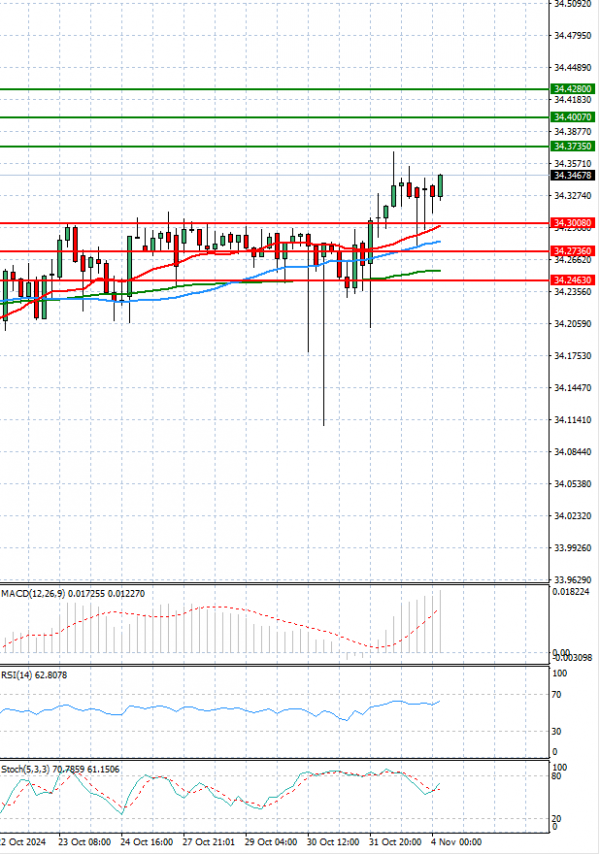Click the latest green candlestick on chart
Image resolution: width=600 pixels, height=854 pixels.
(x=440, y=186)
